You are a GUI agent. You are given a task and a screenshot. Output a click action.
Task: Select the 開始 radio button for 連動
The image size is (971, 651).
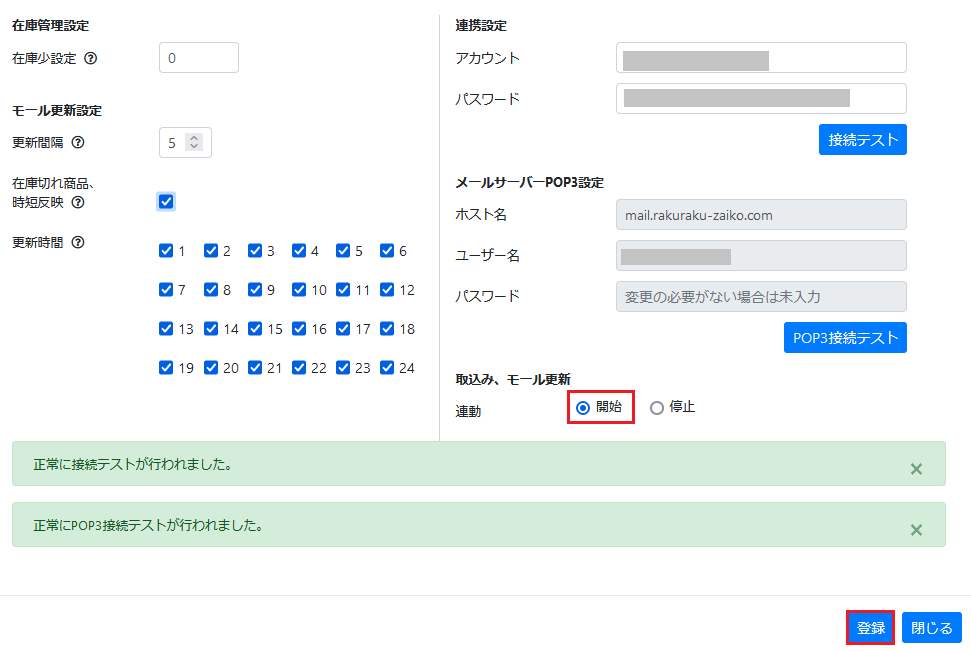click(x=583, y=408)
